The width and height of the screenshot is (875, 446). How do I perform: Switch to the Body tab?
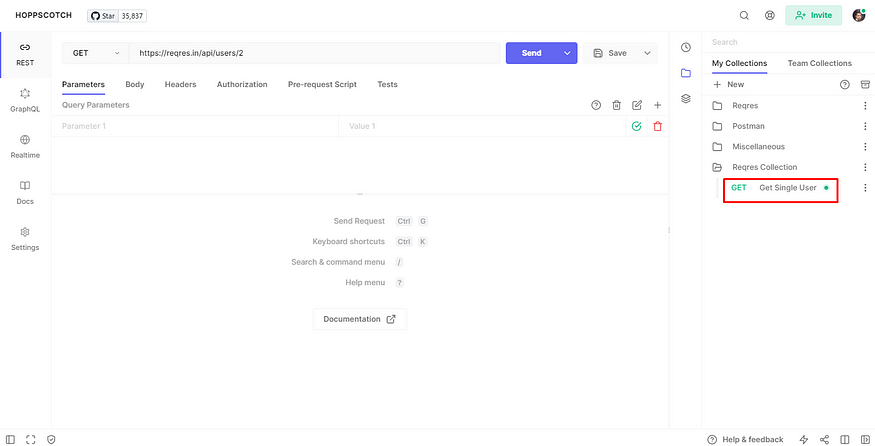[134, 85]
